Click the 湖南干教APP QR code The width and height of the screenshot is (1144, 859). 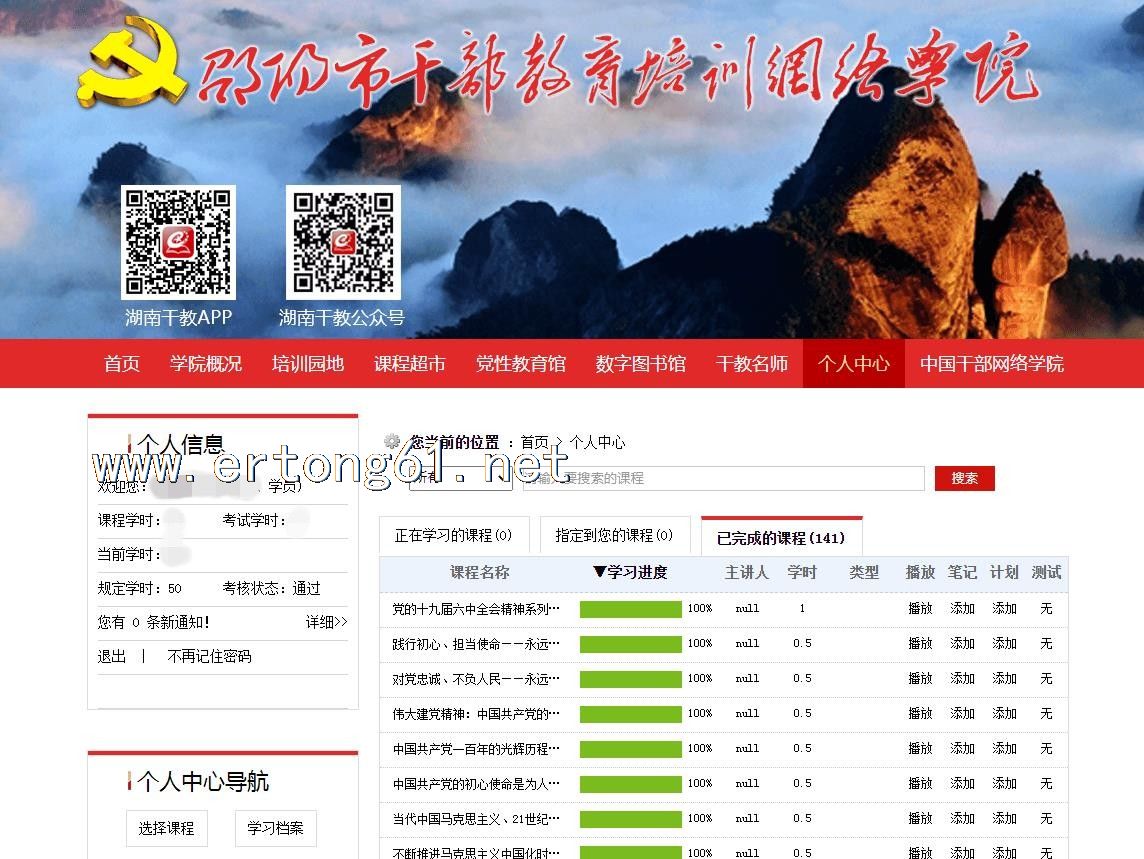click(x=178, y=242)
